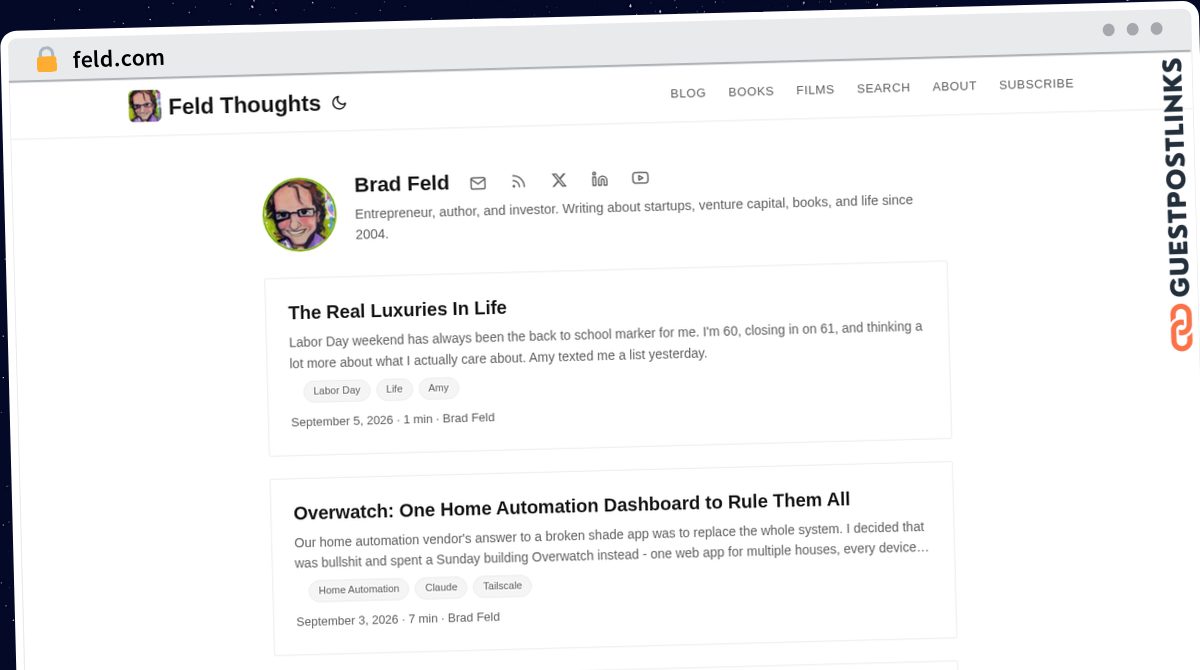
Task: Click the Feld Thoughts logo avatar in header
Action: pos(145,106)
